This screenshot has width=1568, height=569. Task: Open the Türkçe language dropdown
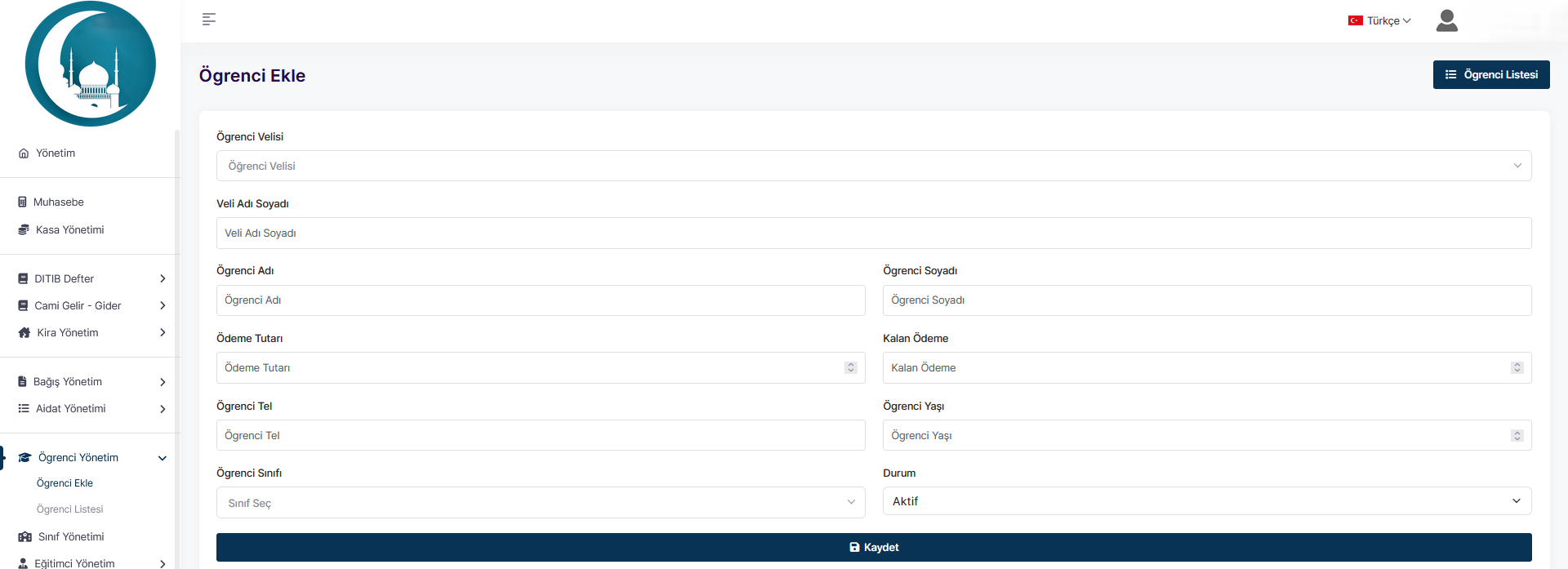click(1379, 20)
